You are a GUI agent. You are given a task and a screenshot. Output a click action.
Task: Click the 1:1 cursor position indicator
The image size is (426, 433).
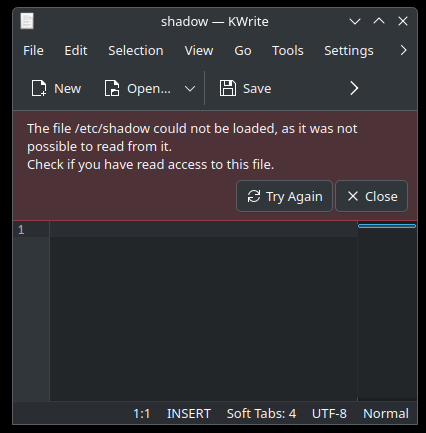(142, 414)
